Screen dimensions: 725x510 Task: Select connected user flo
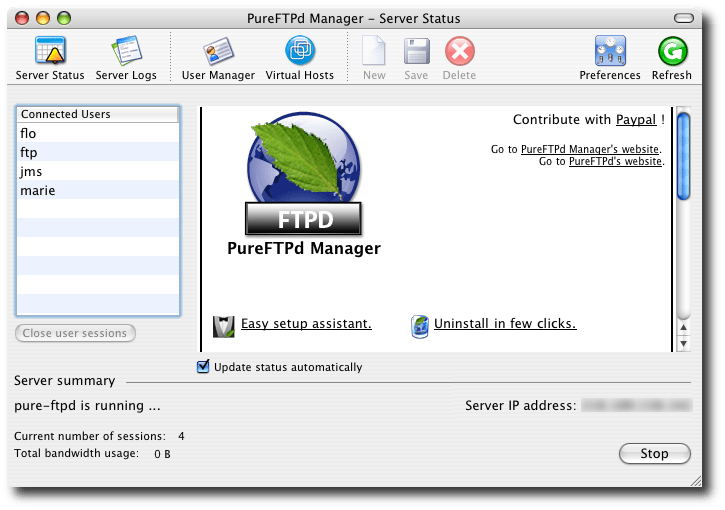[x=98, y=133]
